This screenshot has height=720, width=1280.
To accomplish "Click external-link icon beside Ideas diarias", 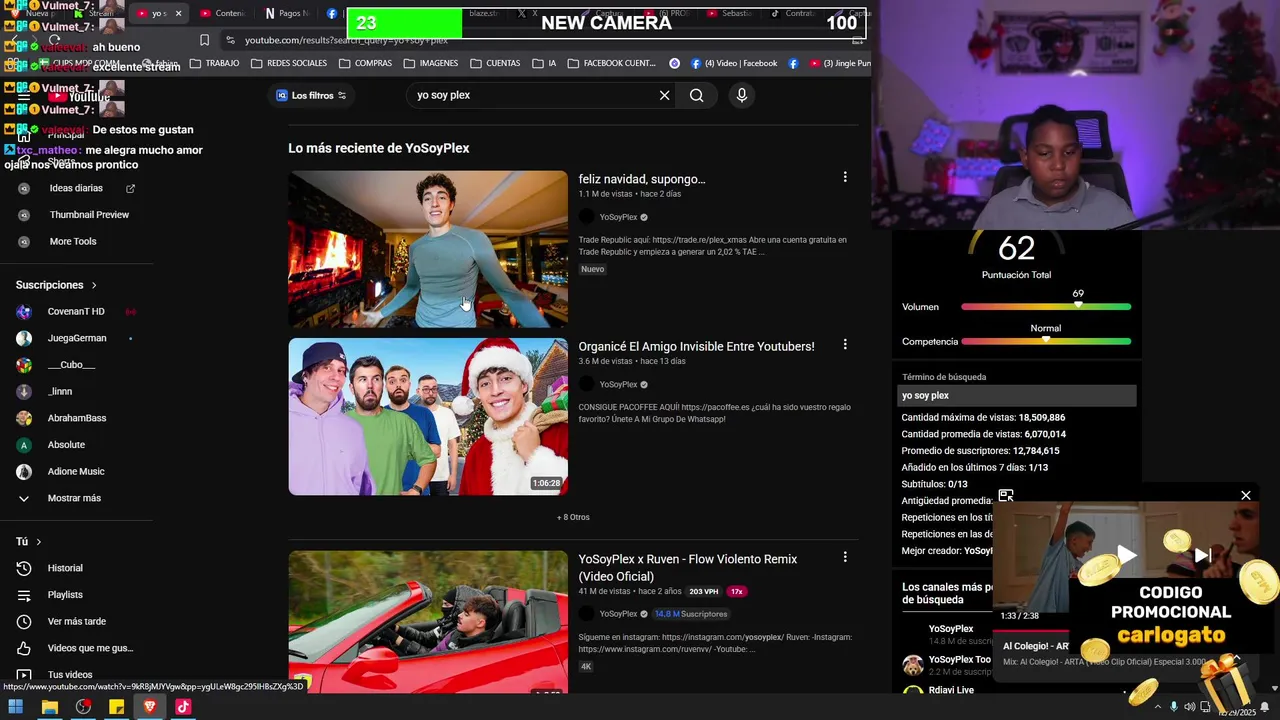I will tap(130, 188).
